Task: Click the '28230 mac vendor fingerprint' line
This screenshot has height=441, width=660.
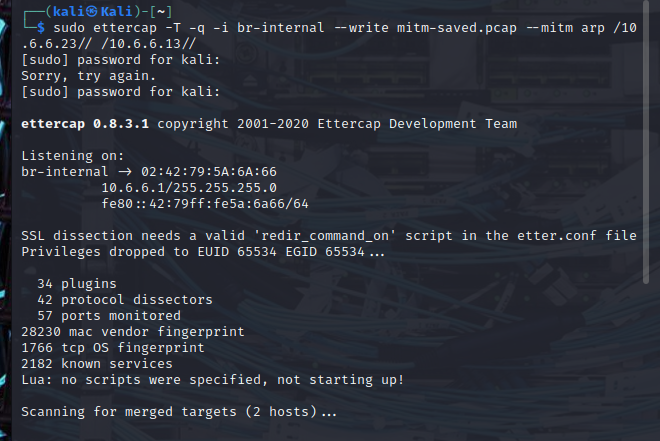Action: pos(133,332)
